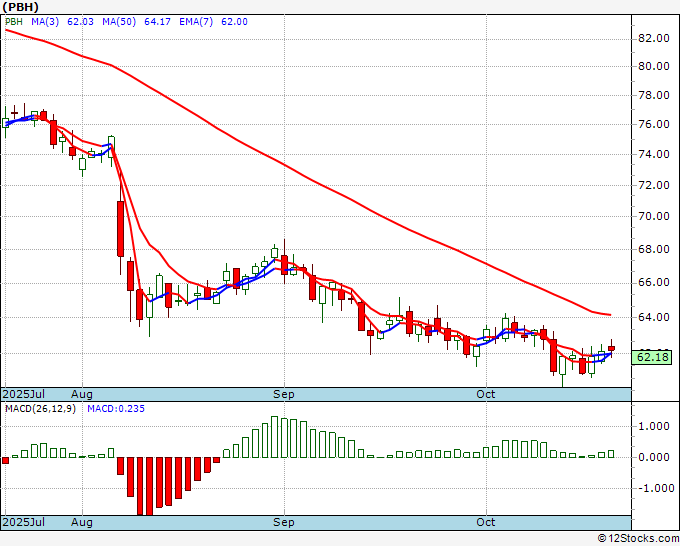Click the MA(50) indicator label
The height and width of the screenshot is (546, 680).
[119, 22]
